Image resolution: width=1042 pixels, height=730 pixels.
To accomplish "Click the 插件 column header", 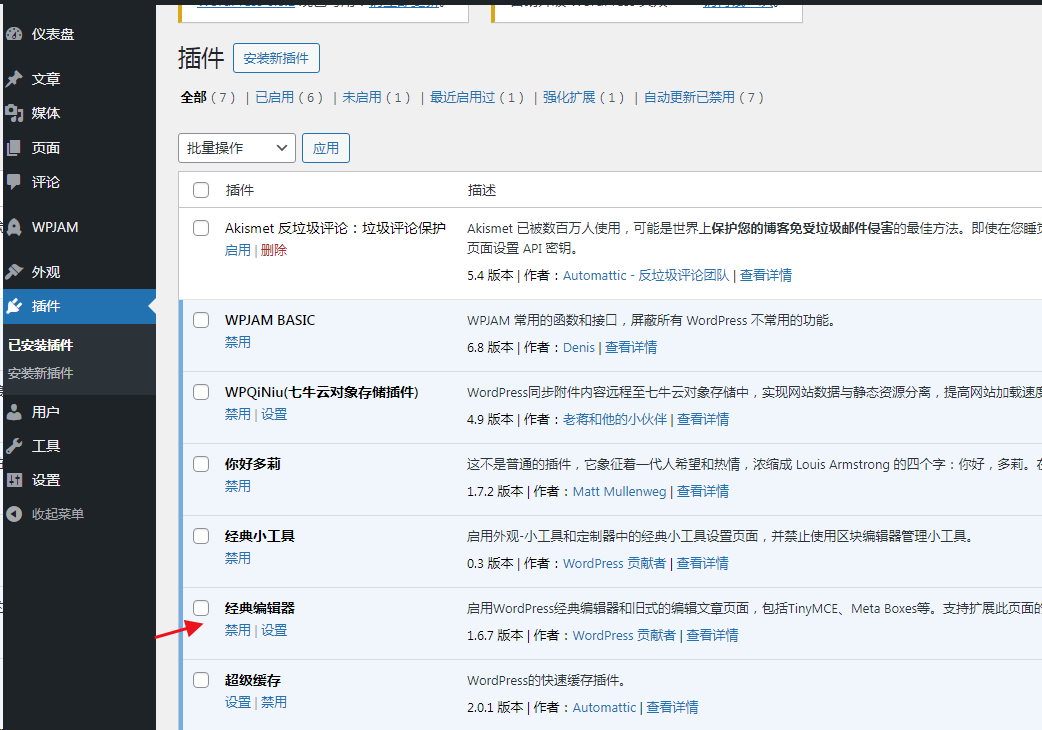I will [x=239, y=191].
